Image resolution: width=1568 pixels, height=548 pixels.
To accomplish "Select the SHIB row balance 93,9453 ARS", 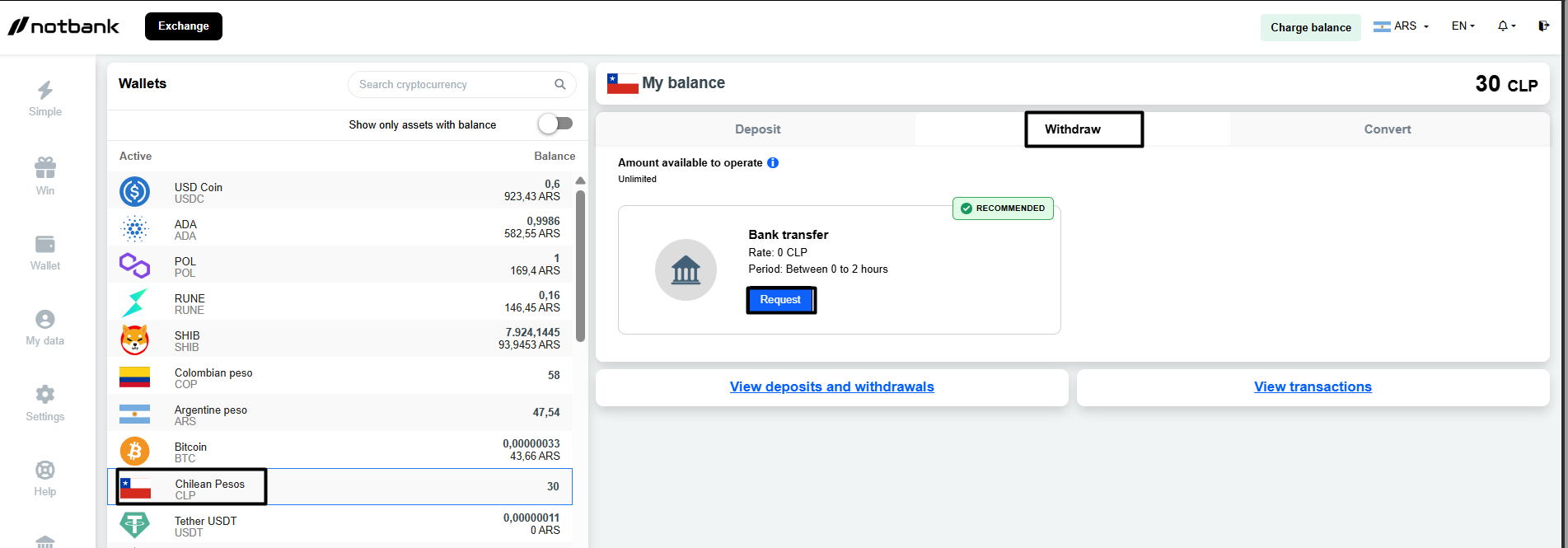I will tap(529, 345).
